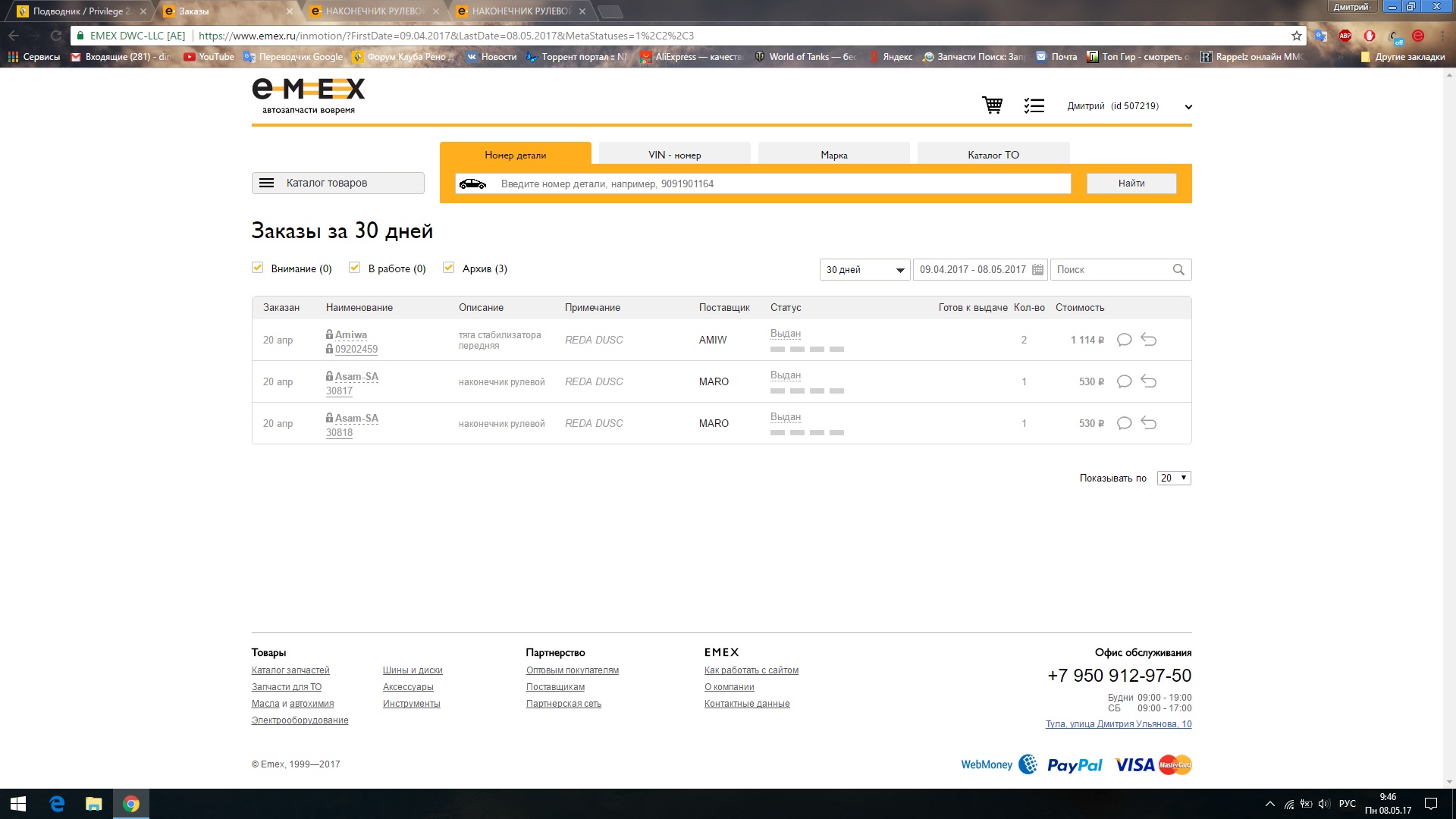This screenshot has width=1456, height=819.
Task: Toggle the В работе (0) checkbox
Action: (x=354, y=268)
